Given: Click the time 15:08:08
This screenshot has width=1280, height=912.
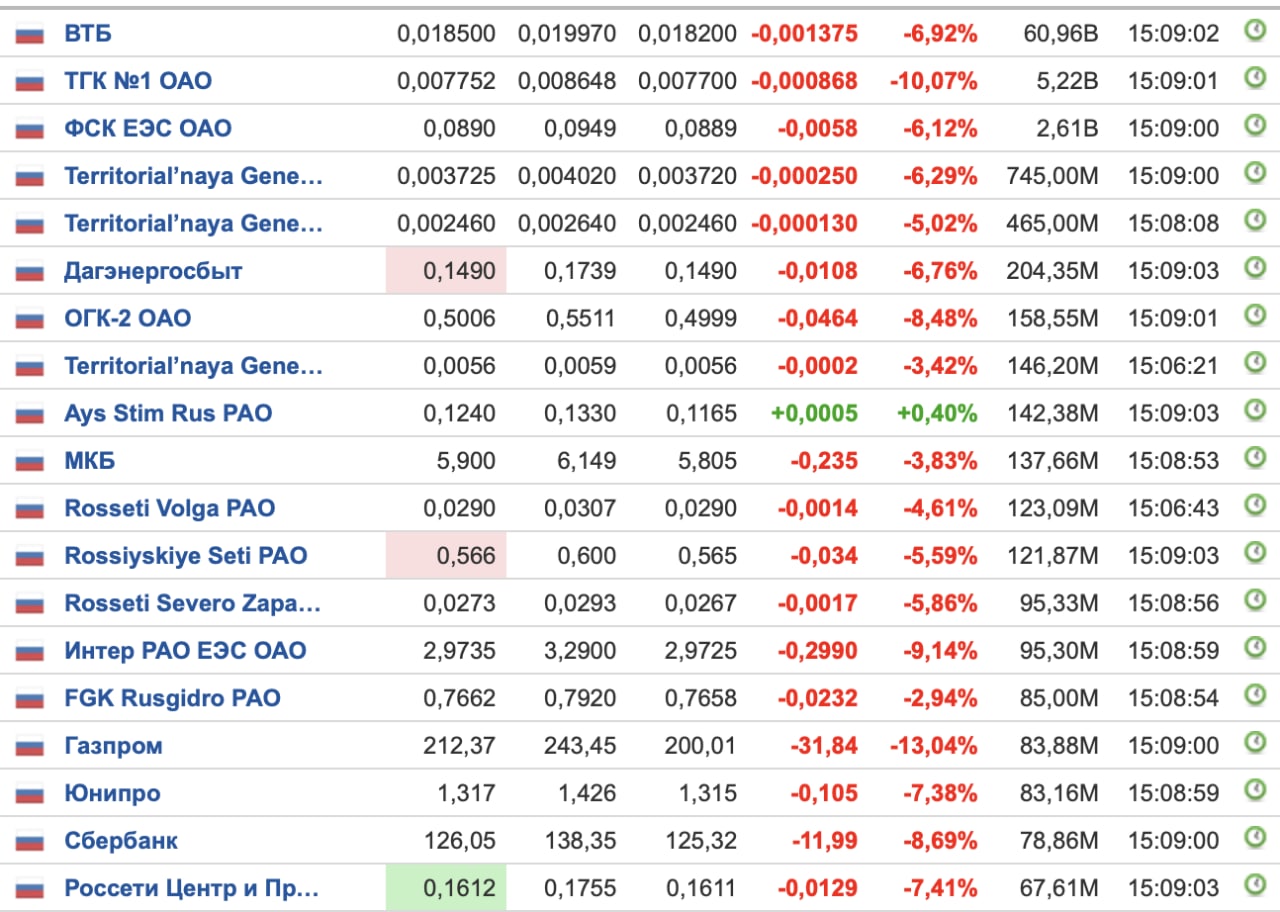Looking at the screenshot, I should click(x=1173, y=223).
